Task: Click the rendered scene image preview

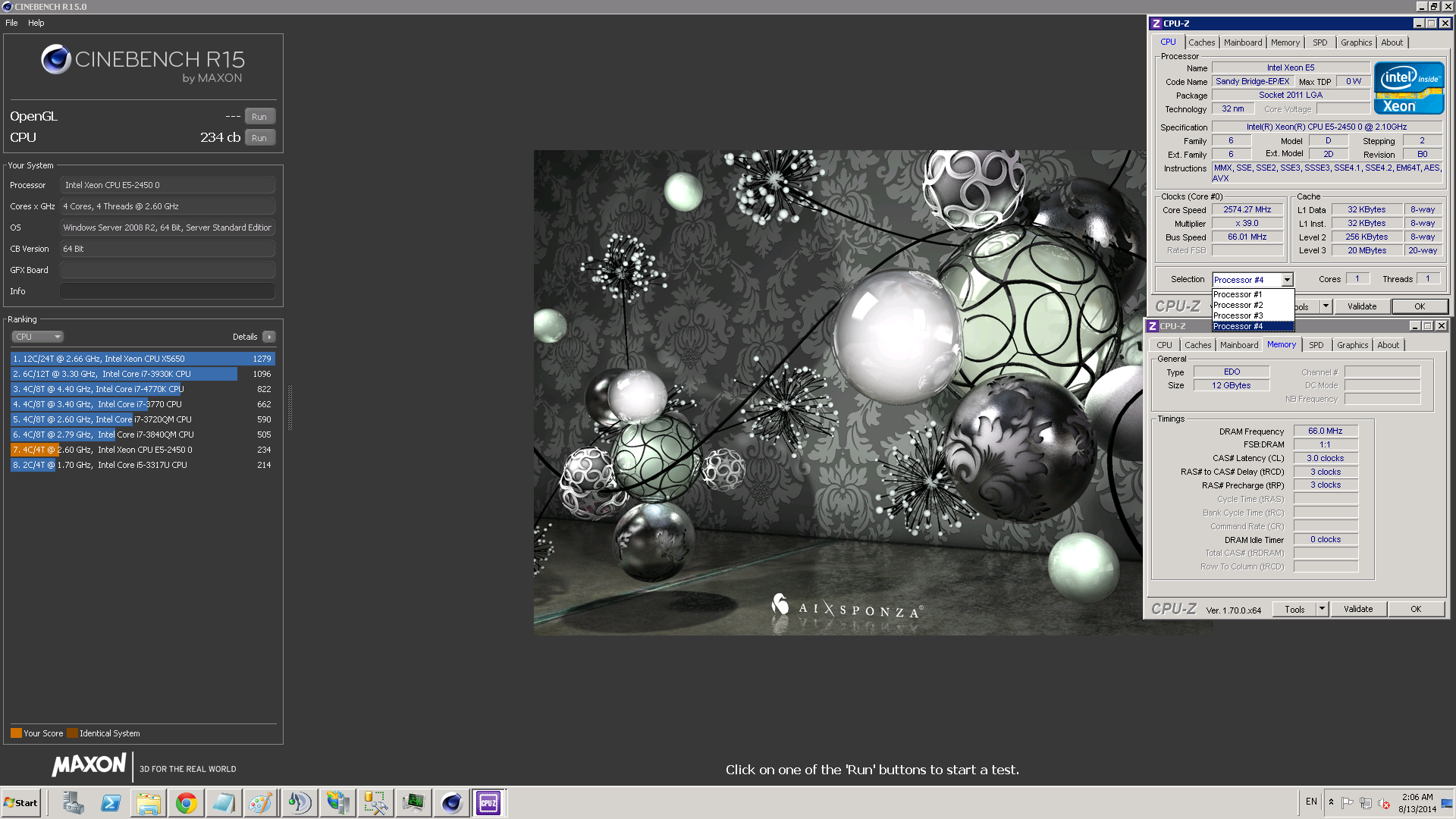Action: pyautogui.click(x=839, y=392)
